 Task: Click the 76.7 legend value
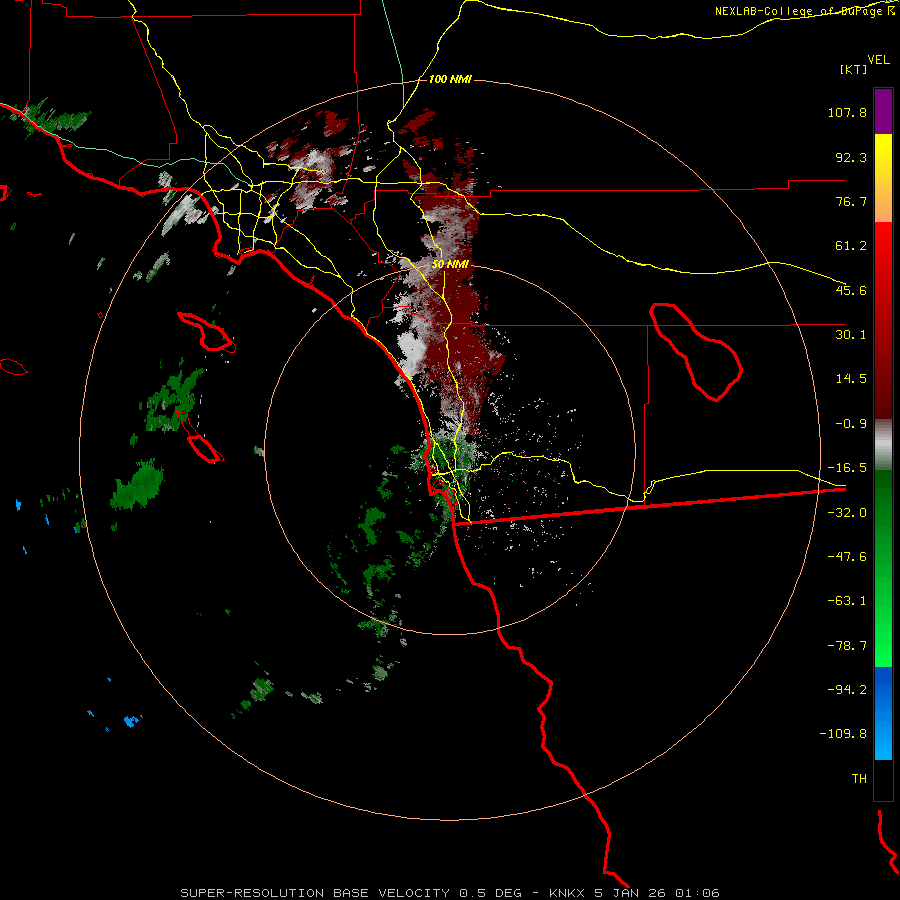851,201
